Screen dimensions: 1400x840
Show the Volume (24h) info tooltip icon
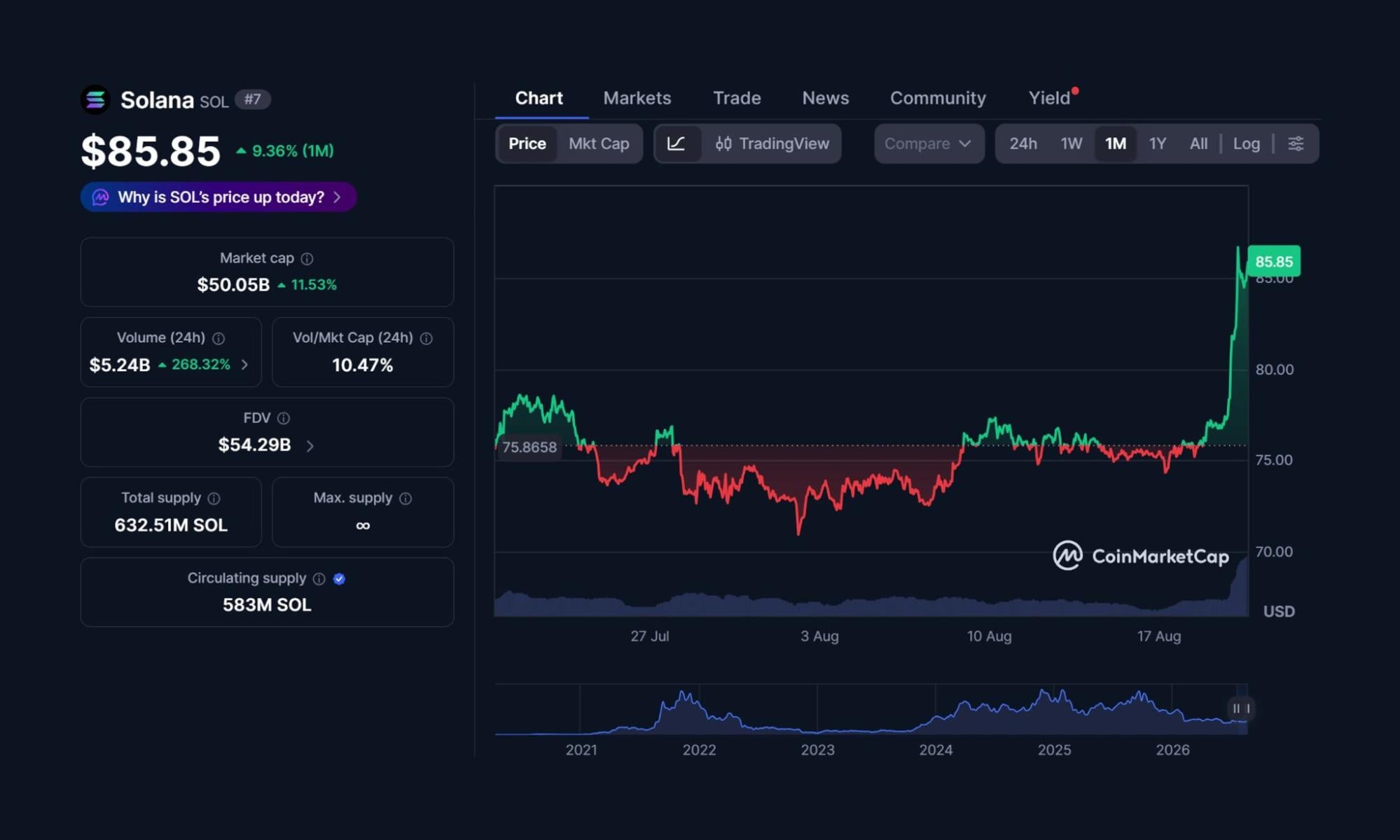coord(219,339)
